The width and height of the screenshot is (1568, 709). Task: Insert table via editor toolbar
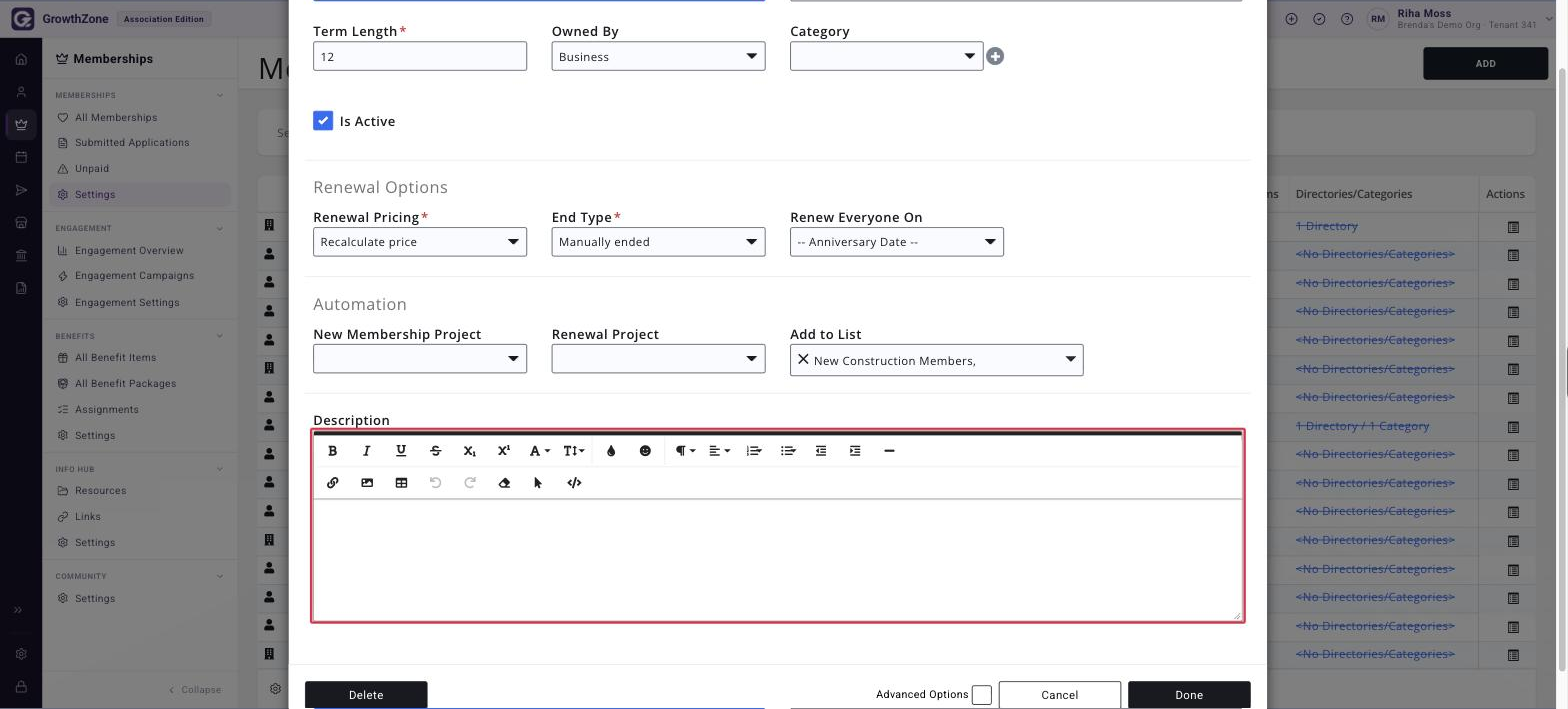point(401,483)
